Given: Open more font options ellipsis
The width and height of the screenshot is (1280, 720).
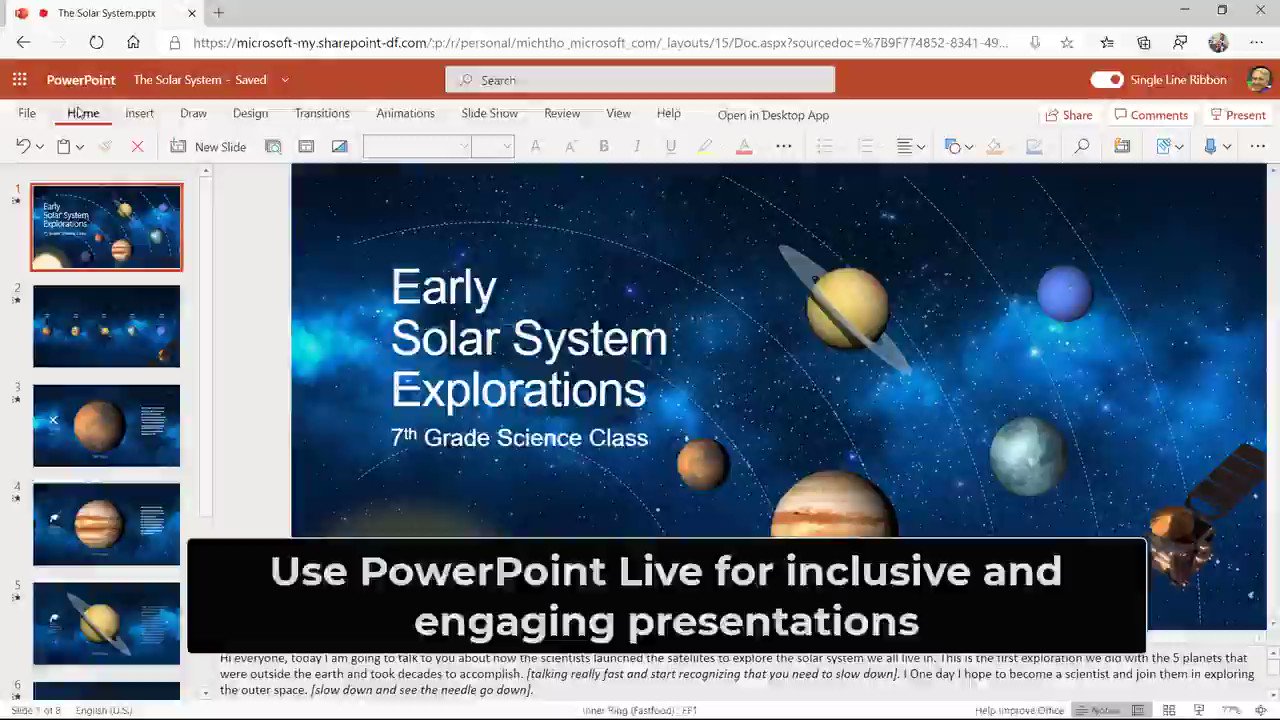Looking at the screenshot, I should tap(784, 146).
